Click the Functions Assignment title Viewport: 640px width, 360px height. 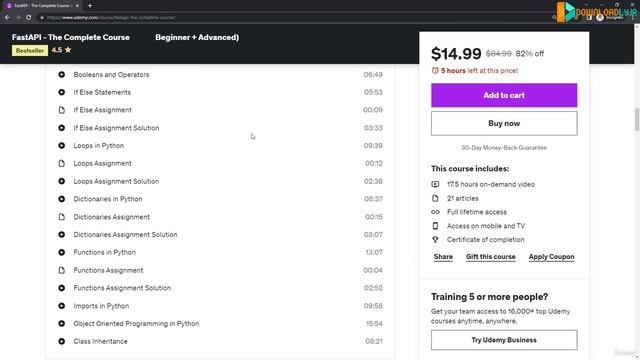click(108, 270)
